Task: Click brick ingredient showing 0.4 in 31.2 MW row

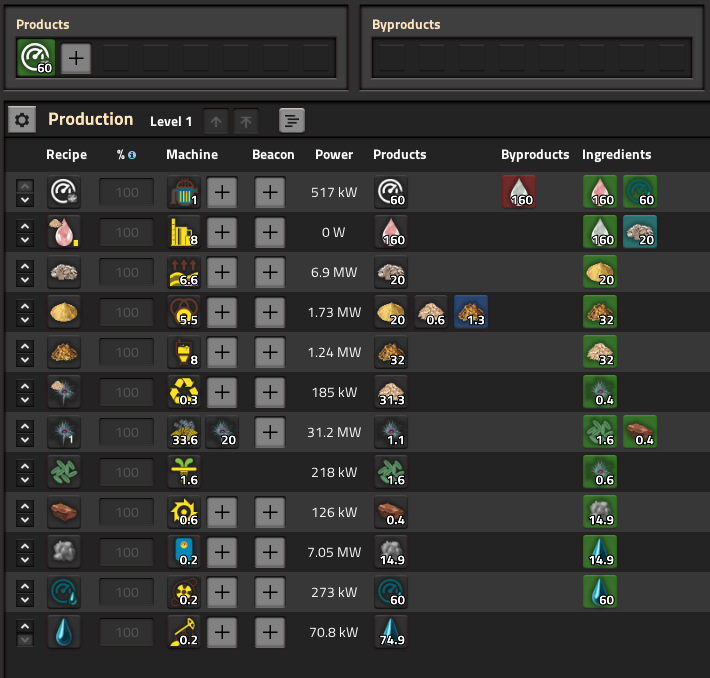Action: click(640, 432)
